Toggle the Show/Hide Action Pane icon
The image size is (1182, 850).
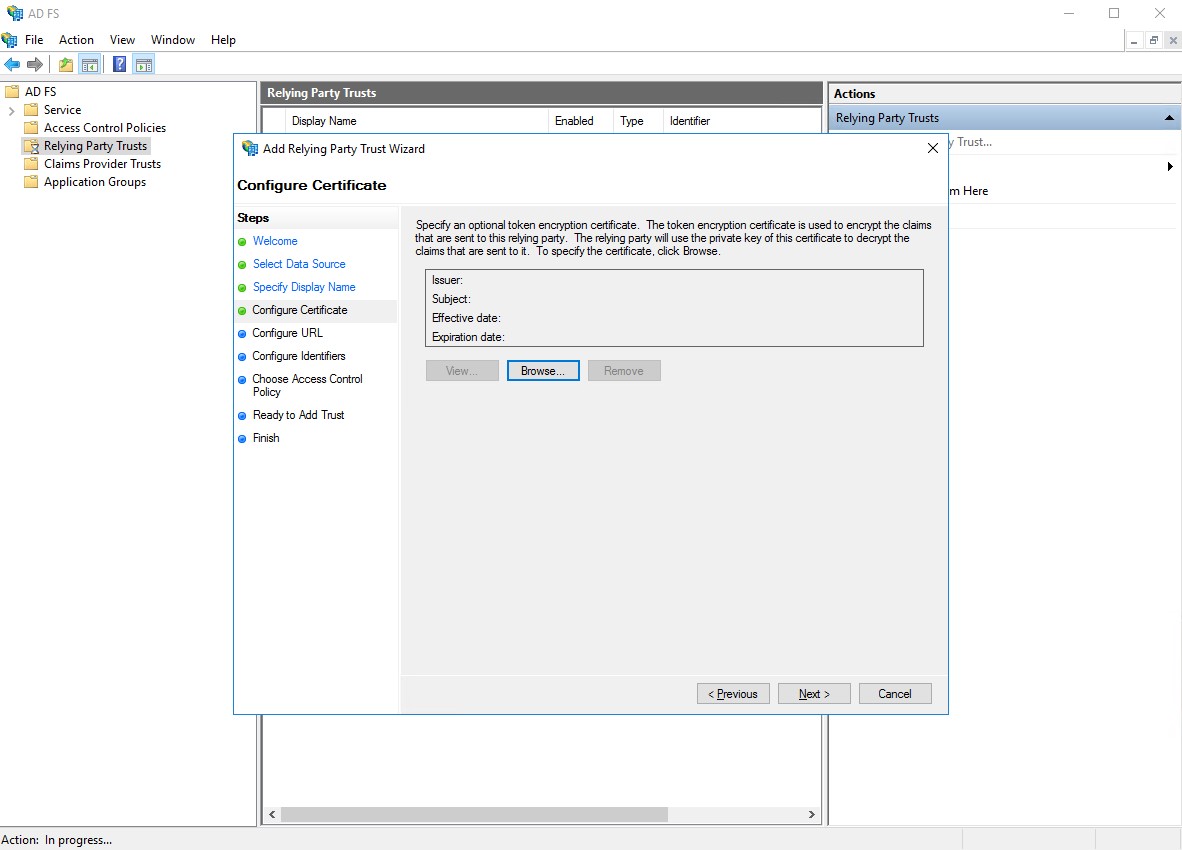pyautogui.click(x=143, y=63)
